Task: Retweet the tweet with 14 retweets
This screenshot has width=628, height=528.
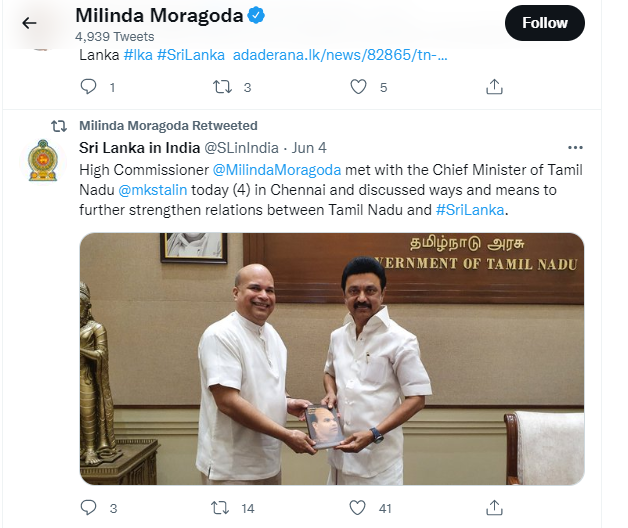Action: [220, 508]
